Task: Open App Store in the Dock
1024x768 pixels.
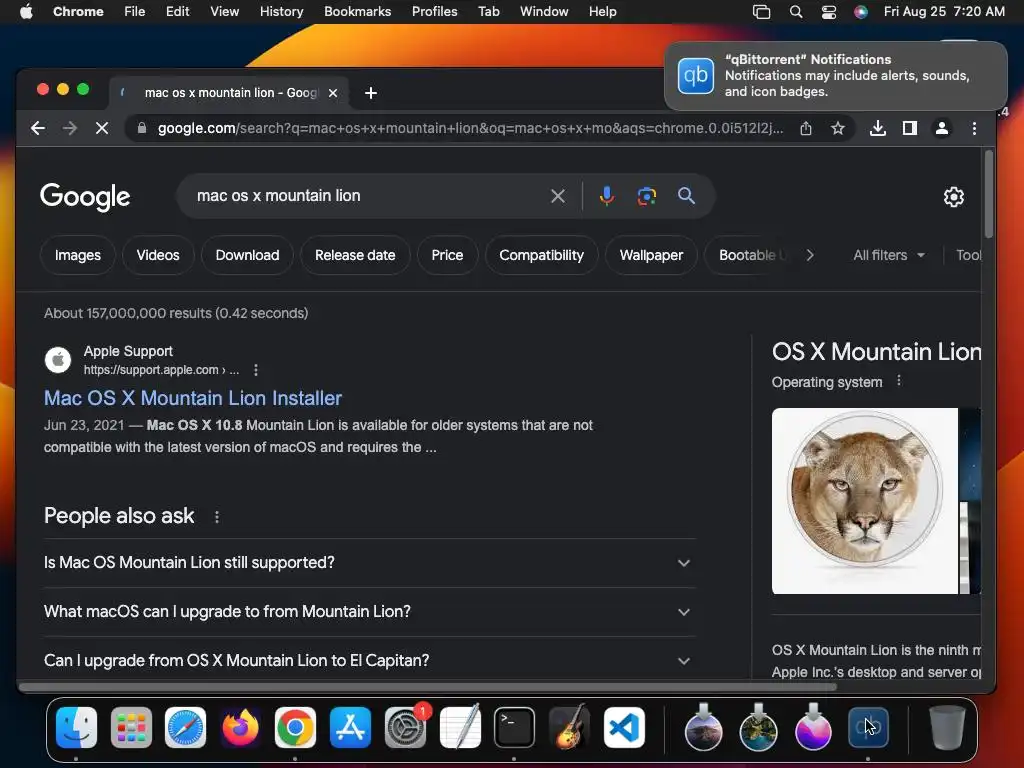Action: click(350, 728)
